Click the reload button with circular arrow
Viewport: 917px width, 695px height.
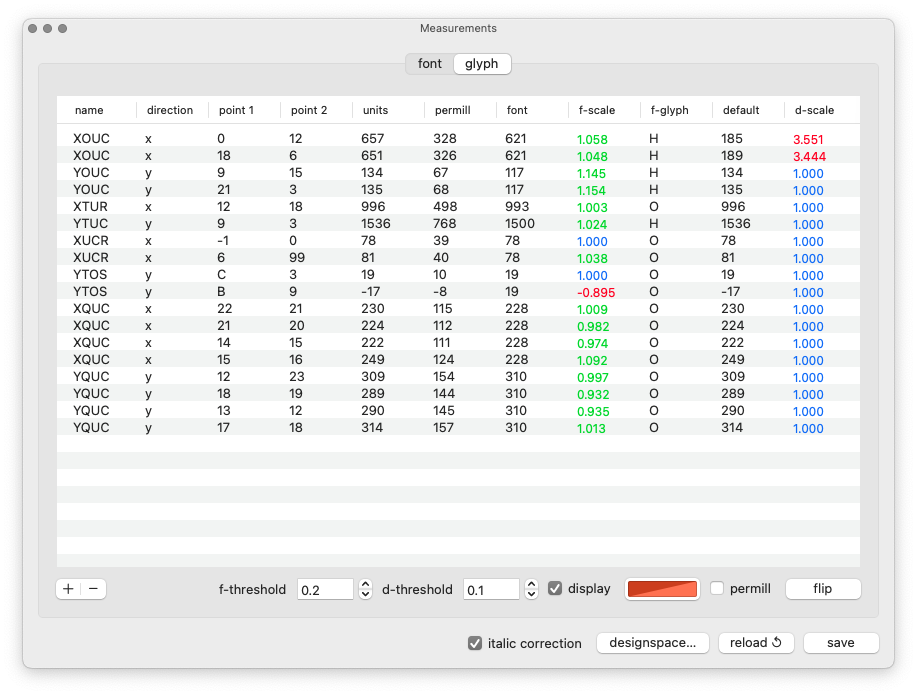coord(756,643)
